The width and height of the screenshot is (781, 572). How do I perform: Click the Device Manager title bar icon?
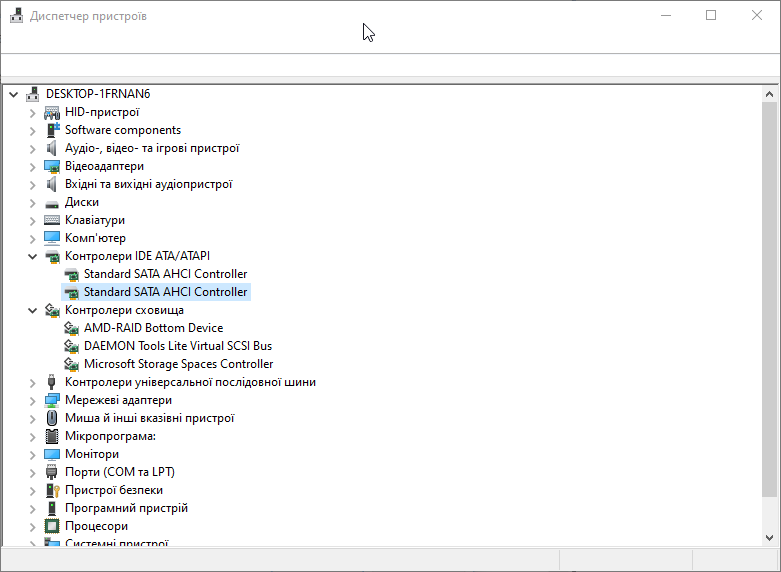tap(16, 15)
